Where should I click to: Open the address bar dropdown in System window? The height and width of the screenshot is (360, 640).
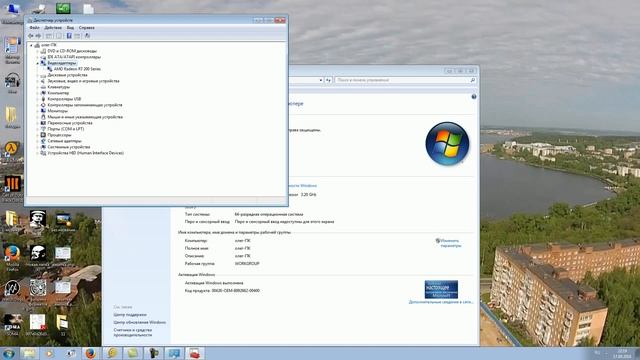tap(321, 80)
